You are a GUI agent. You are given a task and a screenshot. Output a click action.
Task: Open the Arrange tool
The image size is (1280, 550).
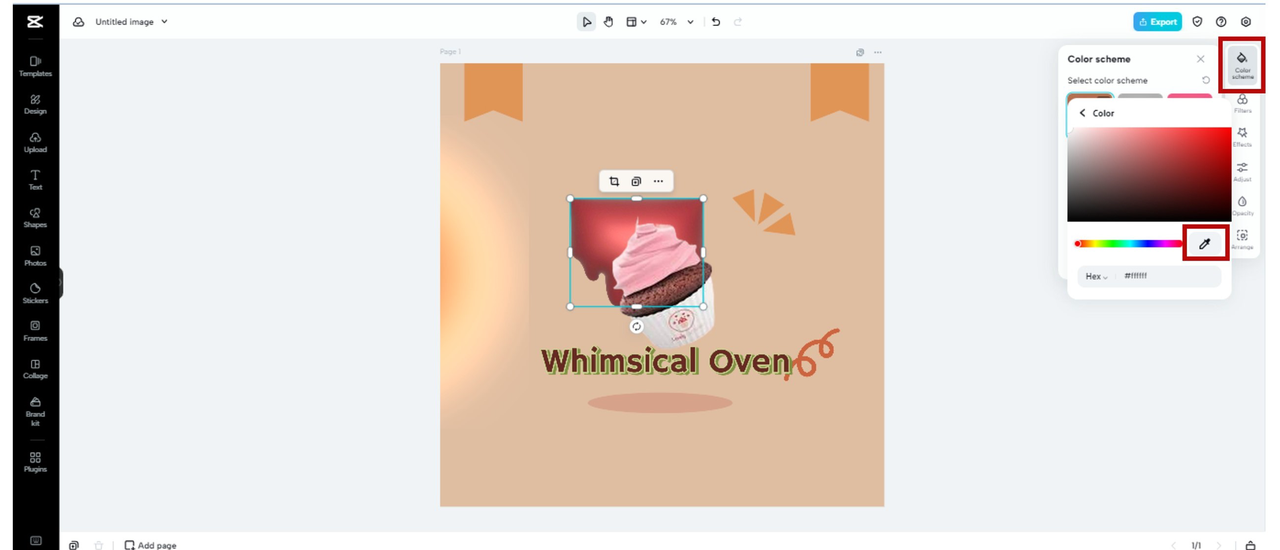pos(1242,240)
